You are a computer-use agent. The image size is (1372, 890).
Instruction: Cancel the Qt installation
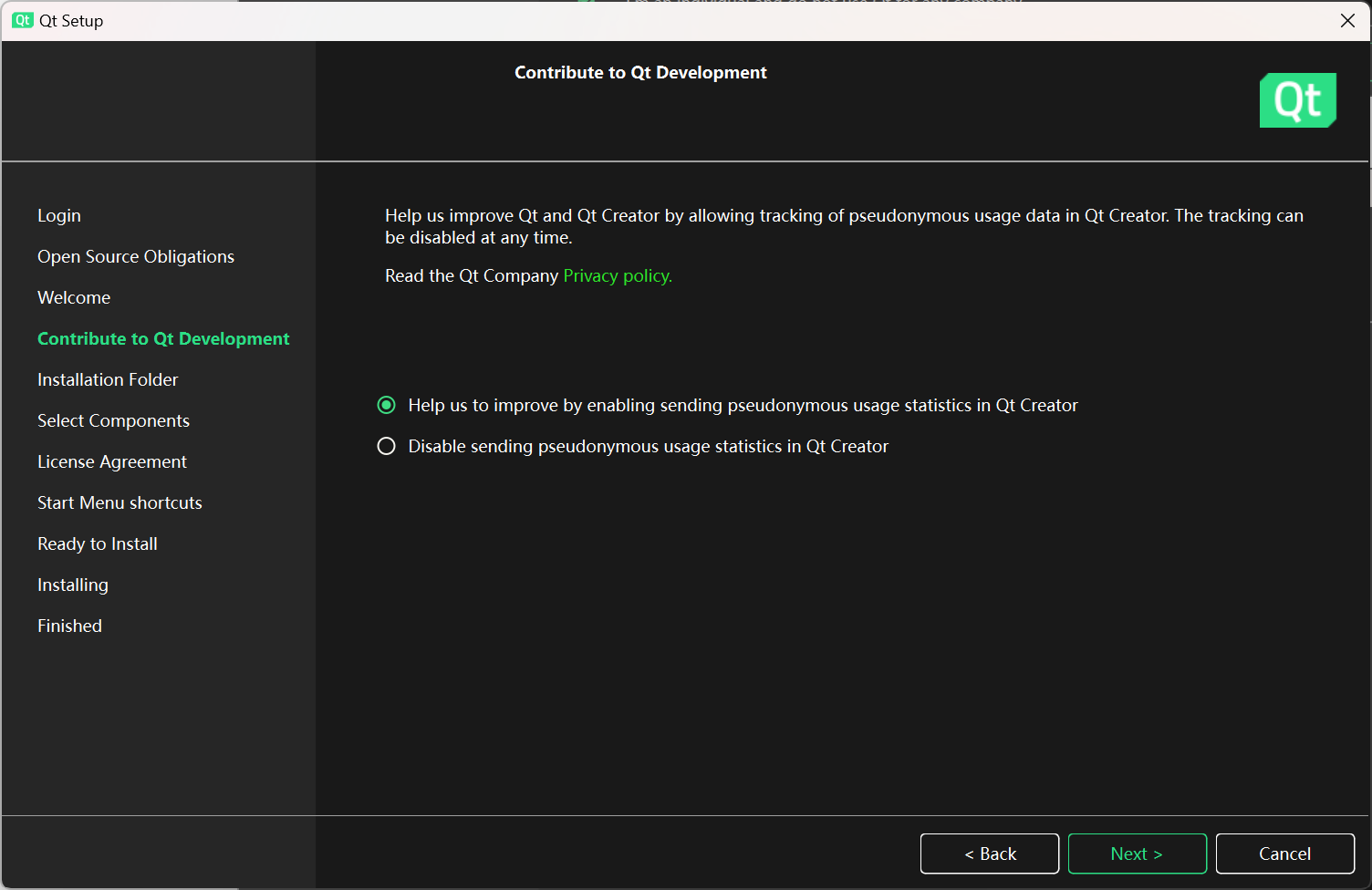click(1284, 854)
